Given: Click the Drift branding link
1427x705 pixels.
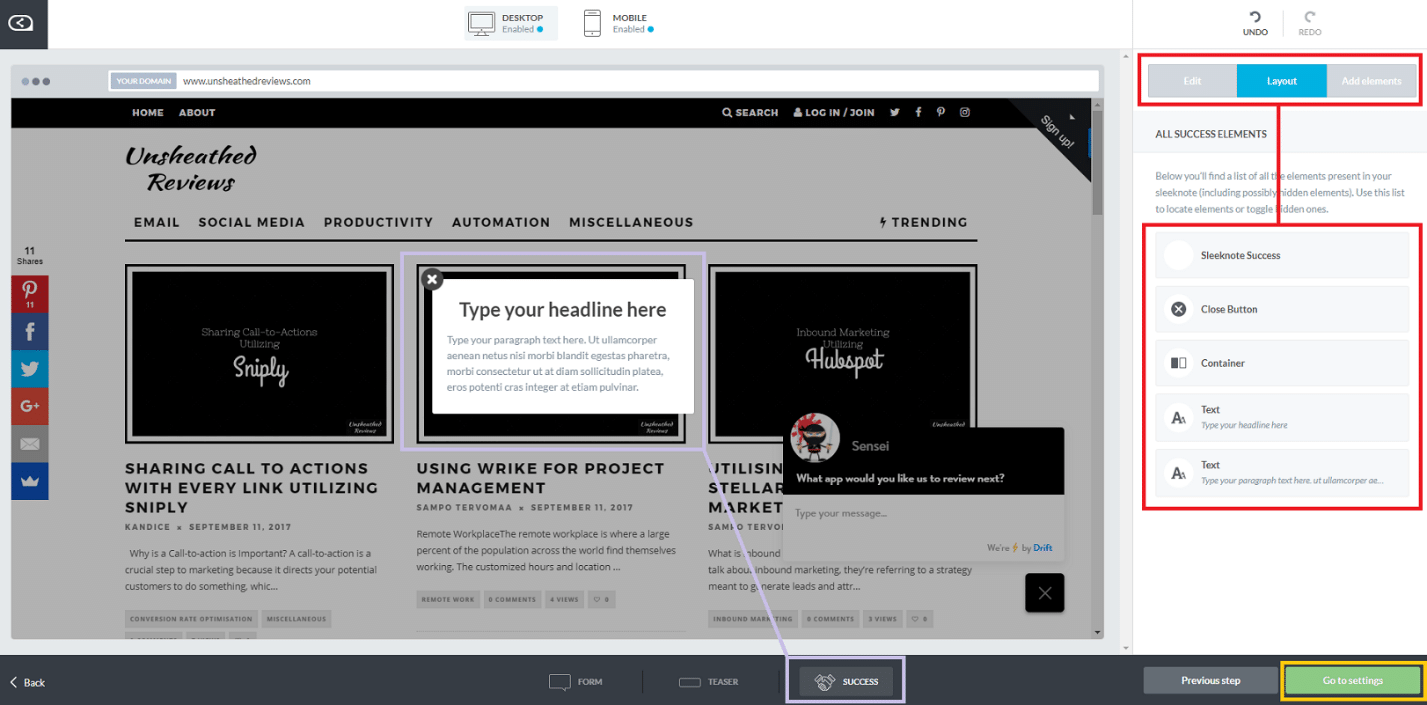Looking at the screenshot, I should pos(1043,548).
